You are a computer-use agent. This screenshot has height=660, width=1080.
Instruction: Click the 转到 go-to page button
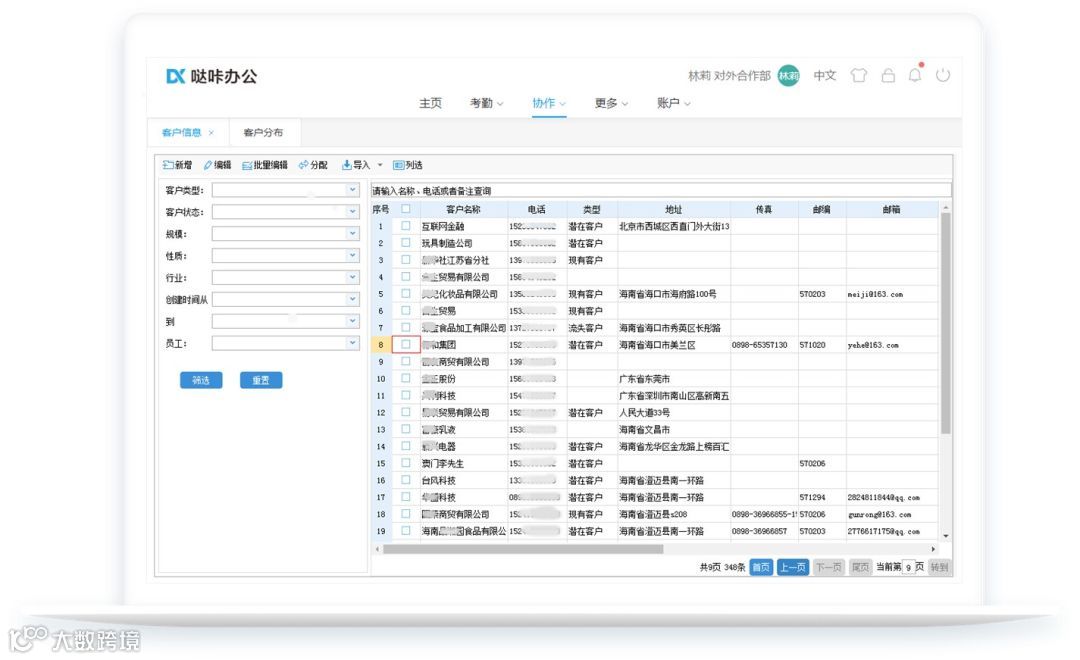(x=939, y=567)
